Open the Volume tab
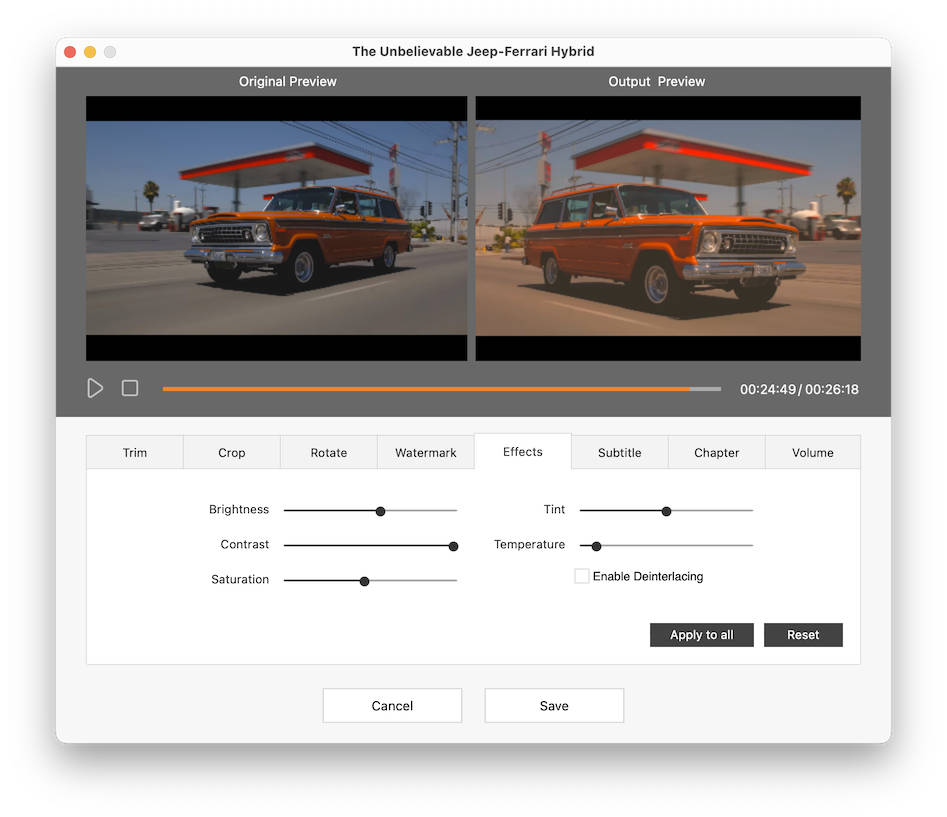This screenshot has height=817, width=947. click(813, 453)
